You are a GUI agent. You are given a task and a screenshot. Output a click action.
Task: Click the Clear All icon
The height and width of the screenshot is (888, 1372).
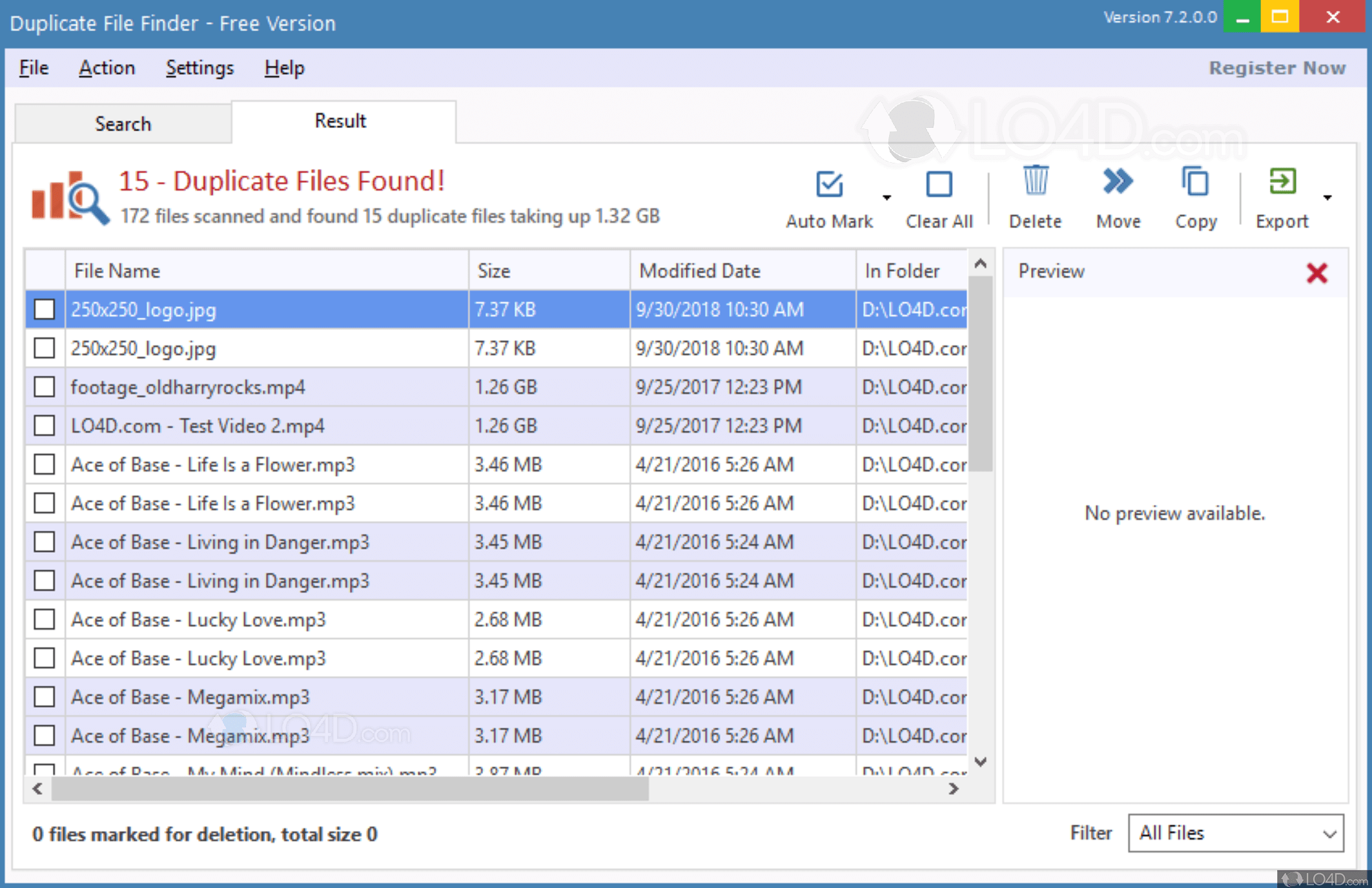tap(938, 185)
